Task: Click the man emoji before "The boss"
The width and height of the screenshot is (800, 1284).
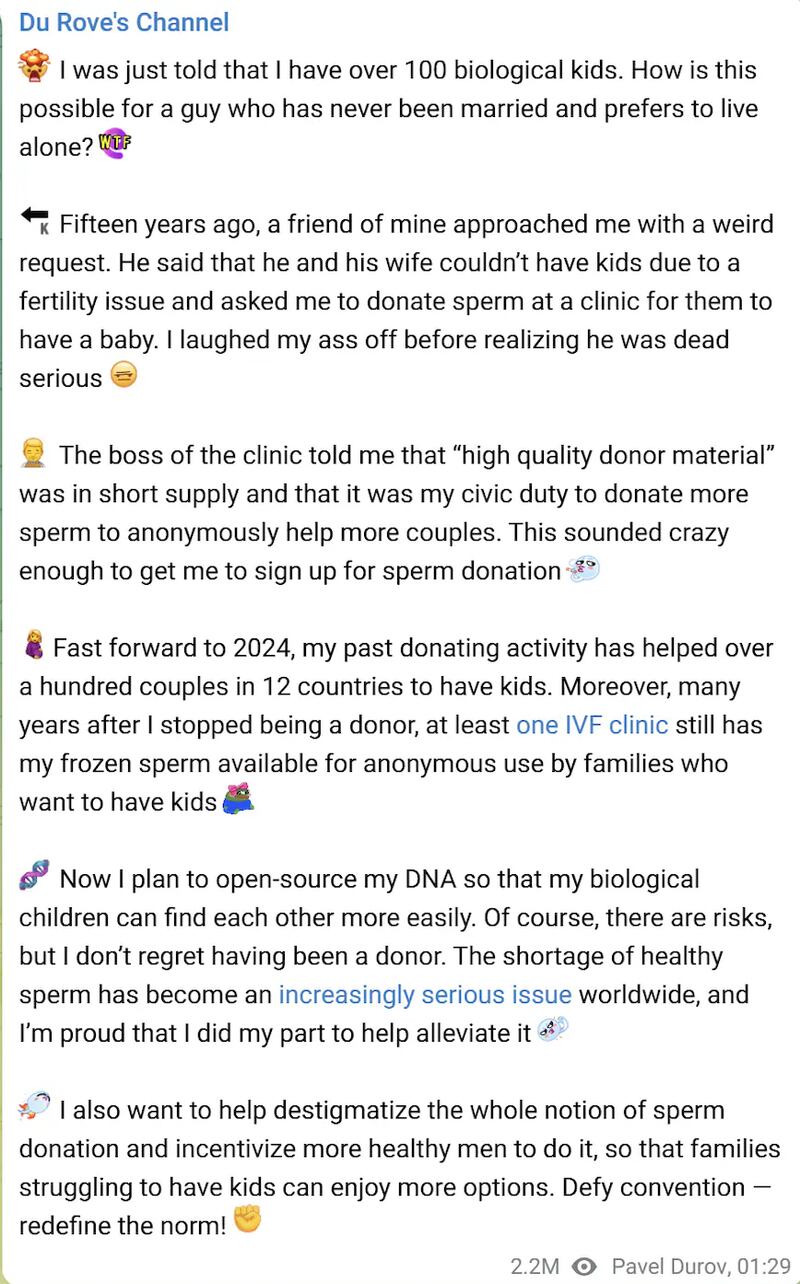Action: coord(34,455)
